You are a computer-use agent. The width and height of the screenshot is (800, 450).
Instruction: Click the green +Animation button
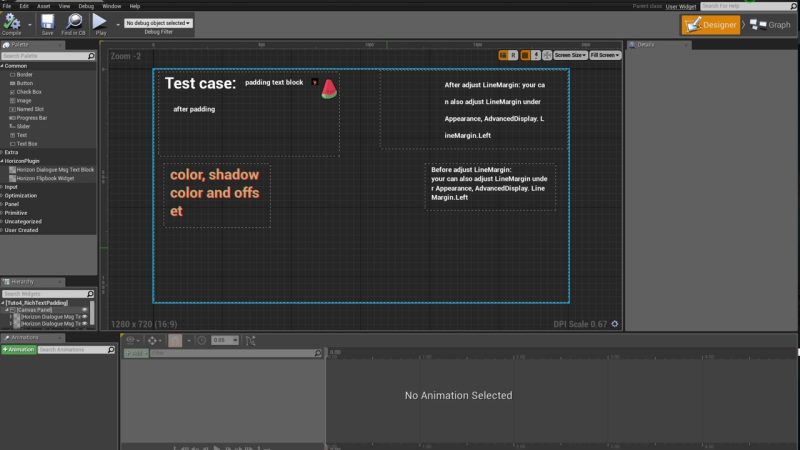pos(20,350)
